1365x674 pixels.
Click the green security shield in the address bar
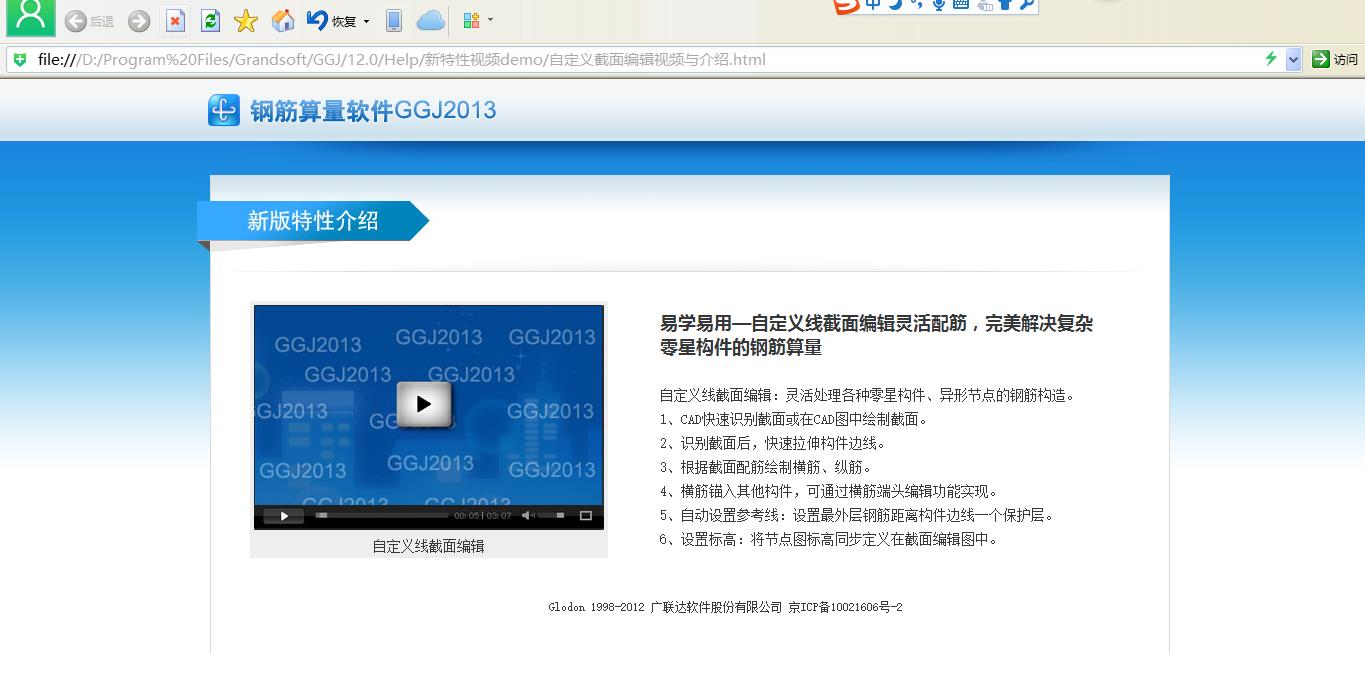pyautogui.click(x=20, y=59)
